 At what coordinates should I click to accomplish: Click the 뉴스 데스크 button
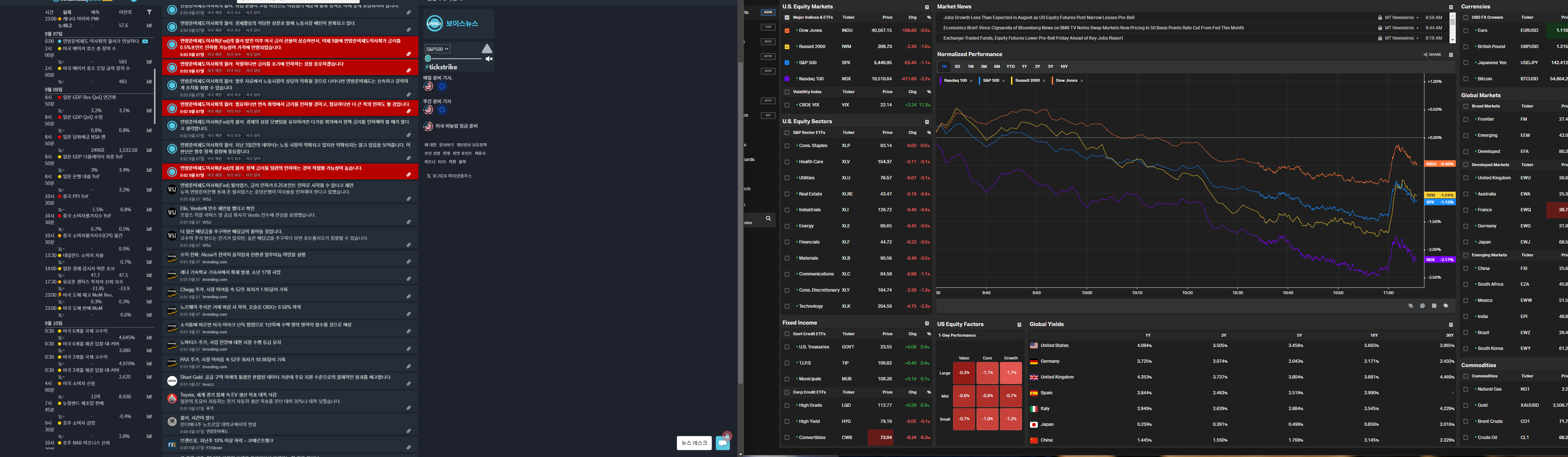(x=694, y=443)
